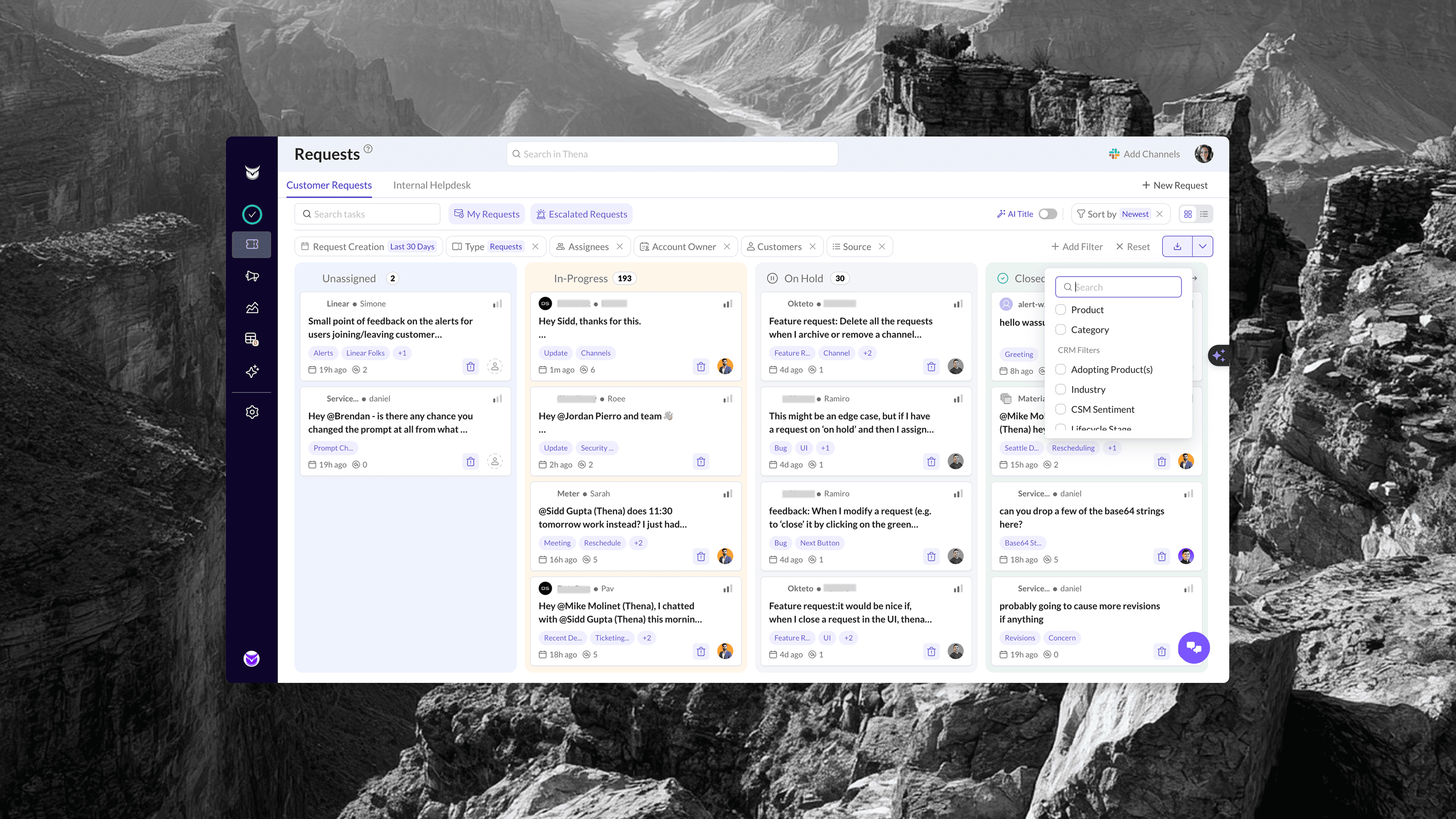Switch to kanban grid view icon
1456x819 pixels.
[x=1188, y=214]
